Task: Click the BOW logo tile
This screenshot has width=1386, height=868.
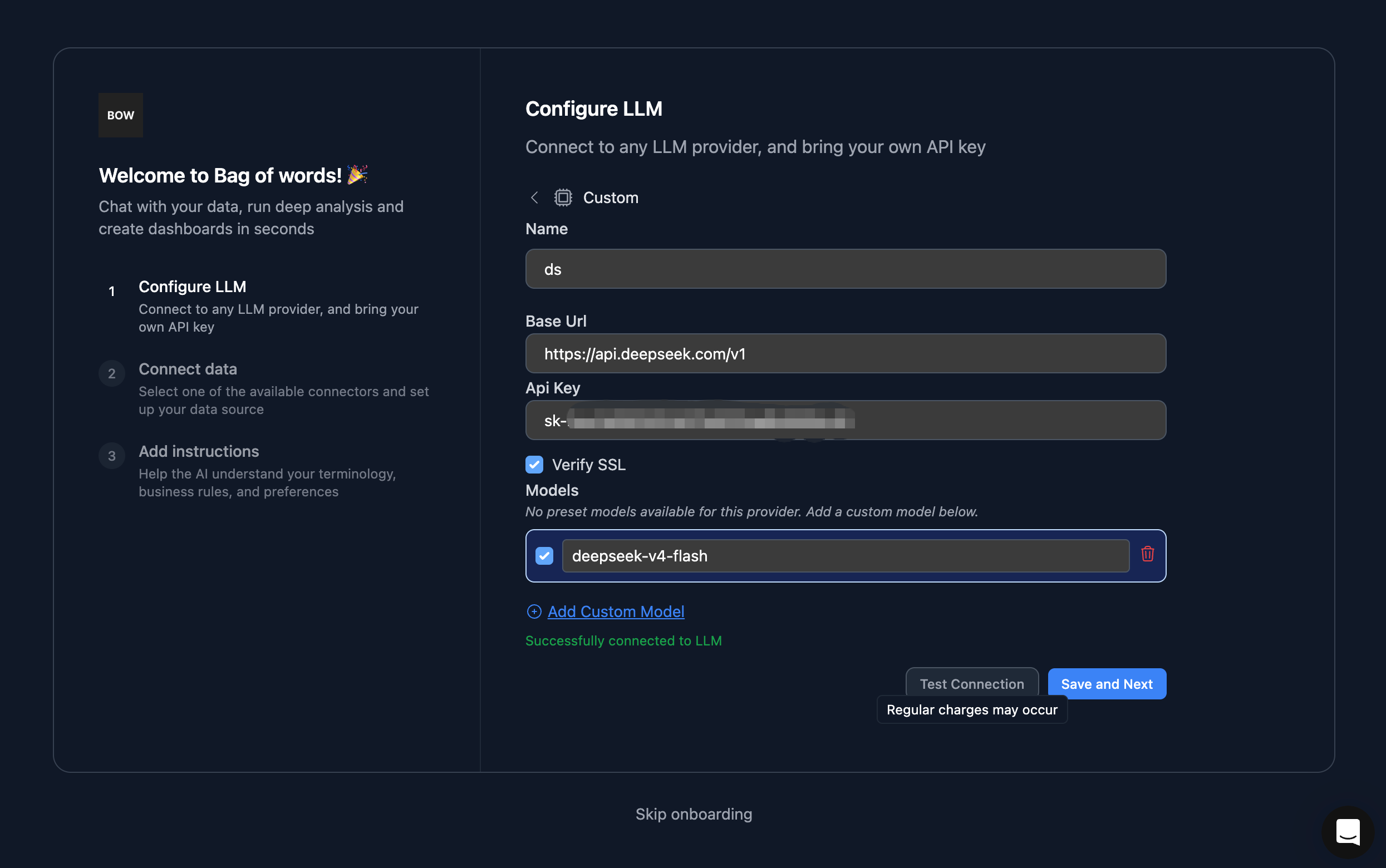Action: (x=121, y=115)
